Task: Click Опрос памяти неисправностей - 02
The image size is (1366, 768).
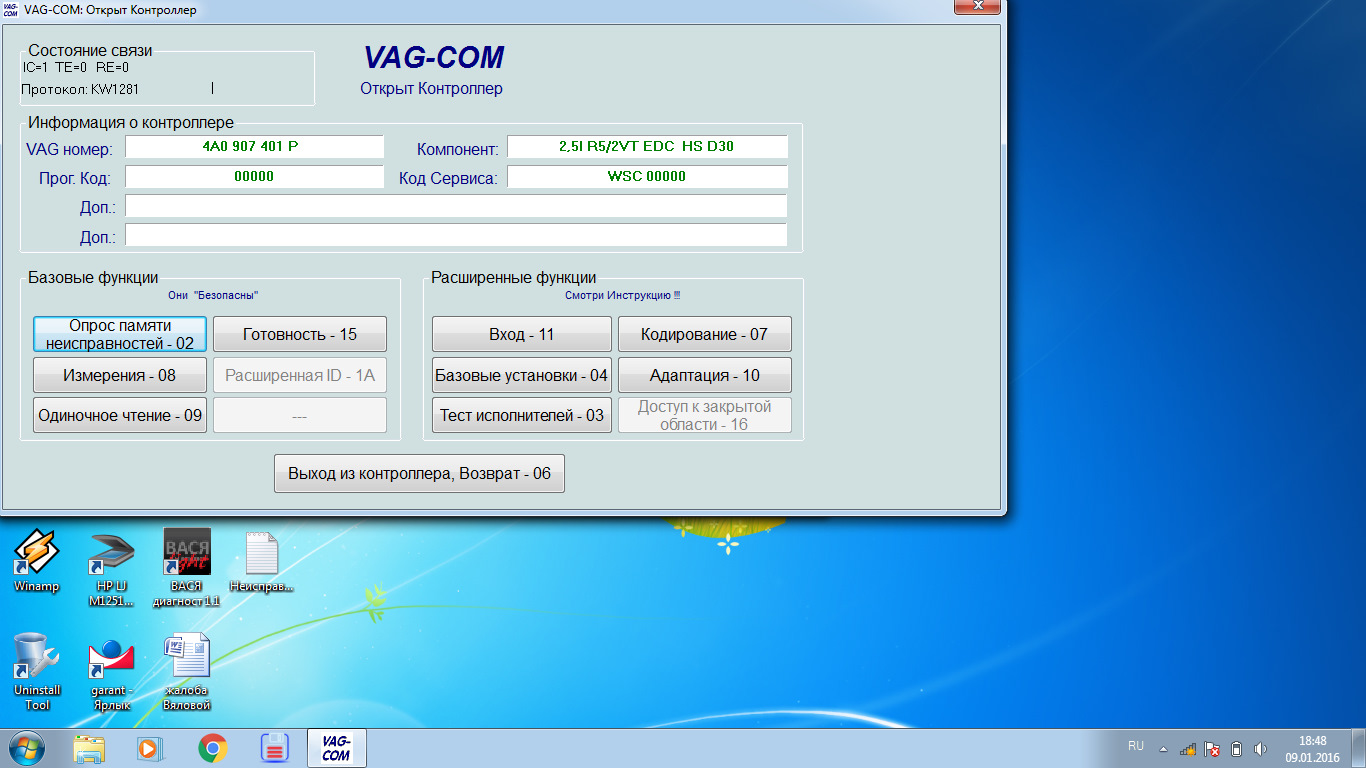Action: click(x=120, y=334)
